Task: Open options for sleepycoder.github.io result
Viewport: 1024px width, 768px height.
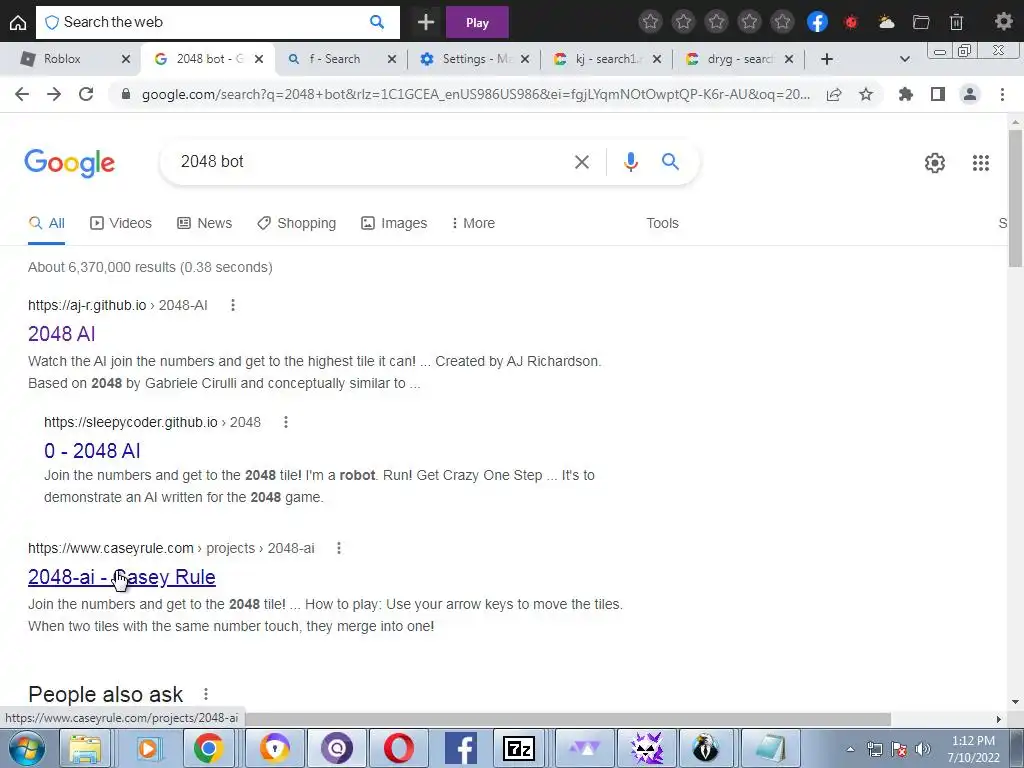Action: point(285,422)
